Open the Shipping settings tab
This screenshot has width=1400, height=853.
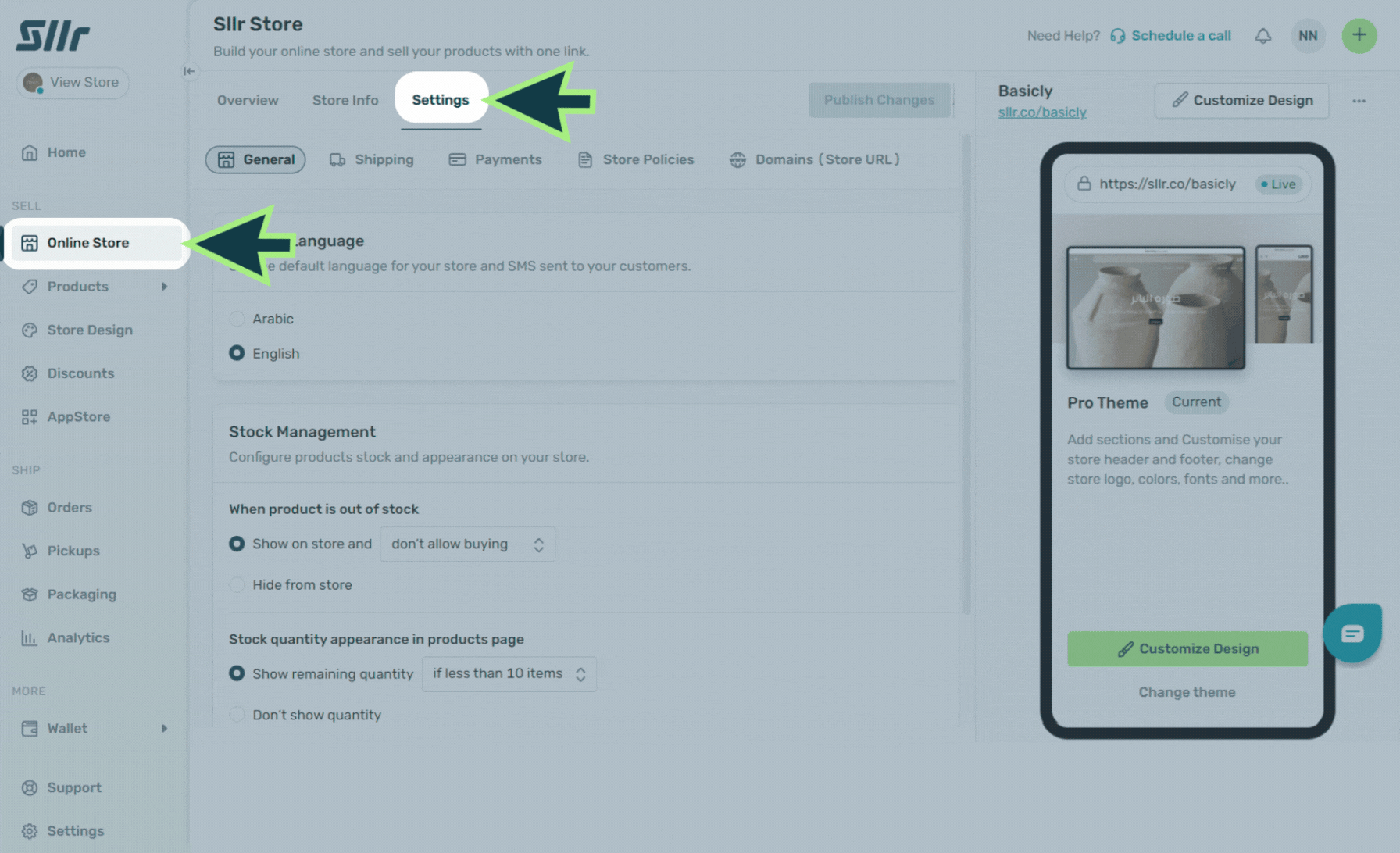(372, 159)
